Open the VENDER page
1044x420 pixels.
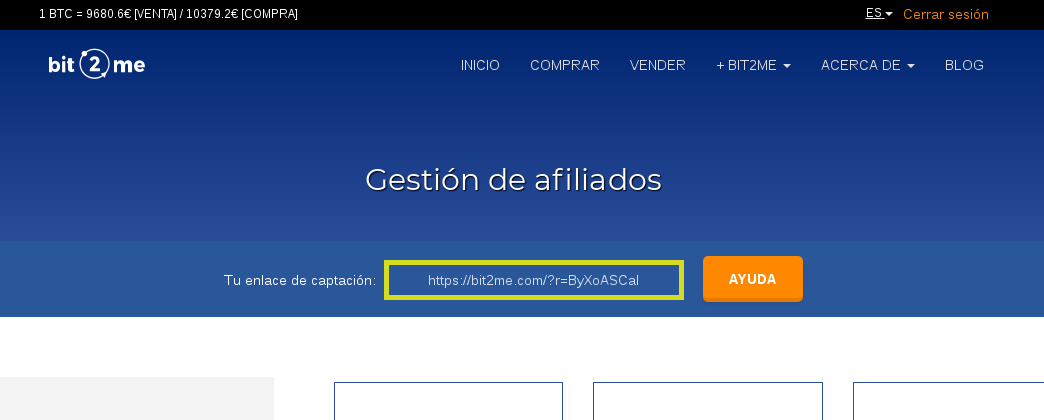click(x=657, y=65)
